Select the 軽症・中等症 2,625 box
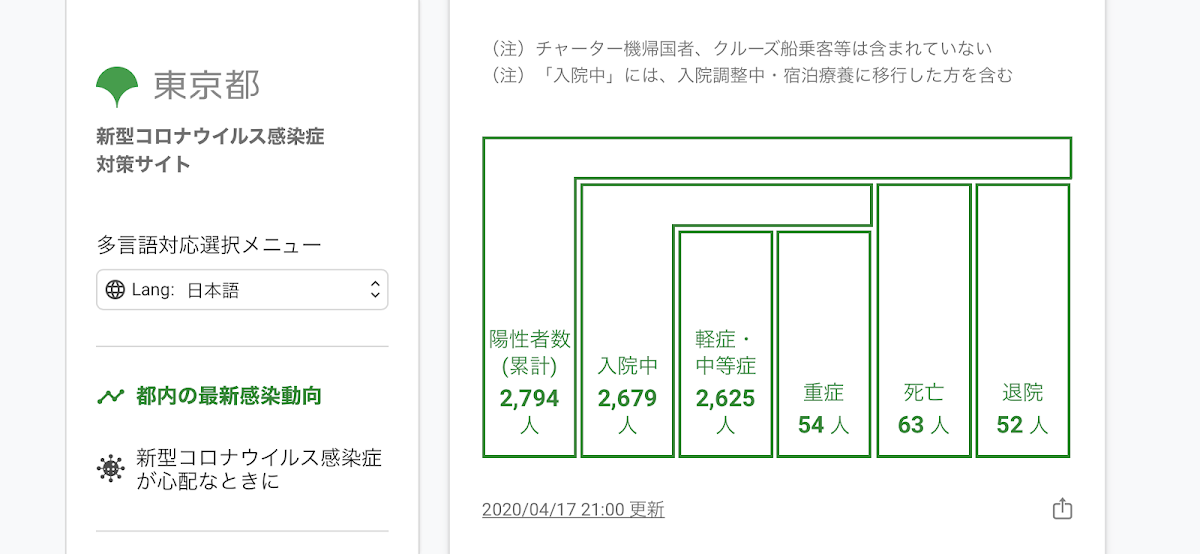The width and height of the screenshot is (1200, 554). (725, 344)
